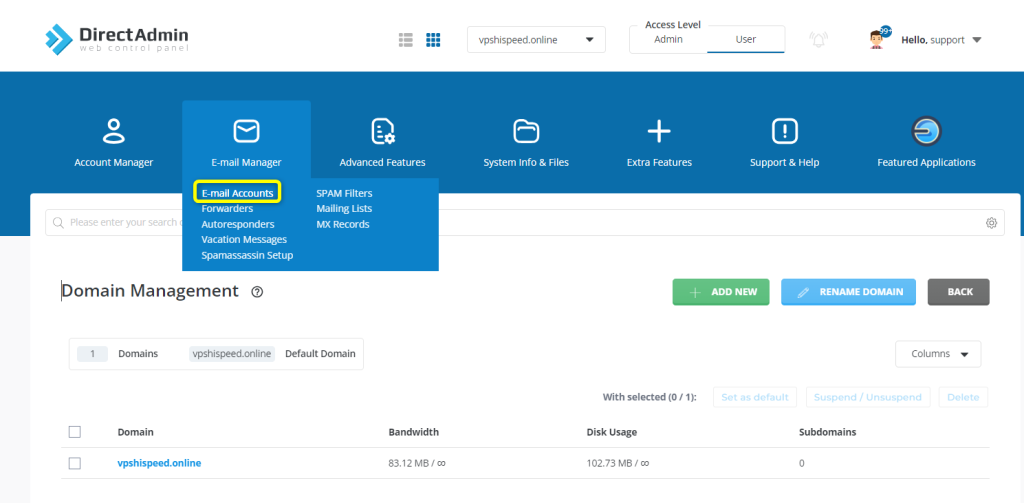1024x503 pixels.
Task: Click the Suspend / Unsuspend button
Action: (x=868, y=397)
